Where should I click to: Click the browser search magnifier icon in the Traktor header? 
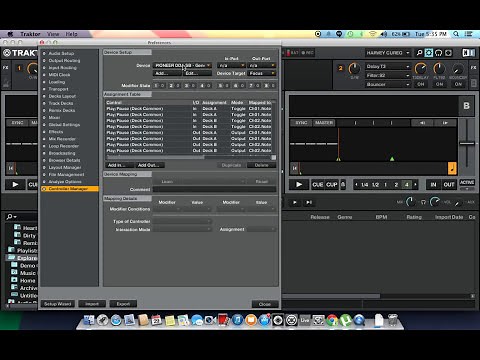[419, 53]
